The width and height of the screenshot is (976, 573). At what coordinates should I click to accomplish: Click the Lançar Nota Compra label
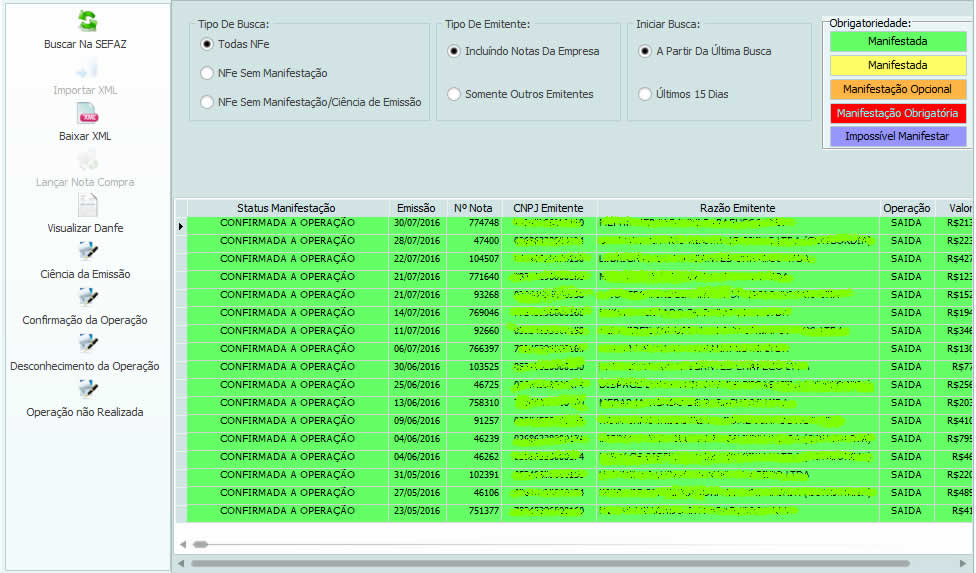tap(85, 182)
